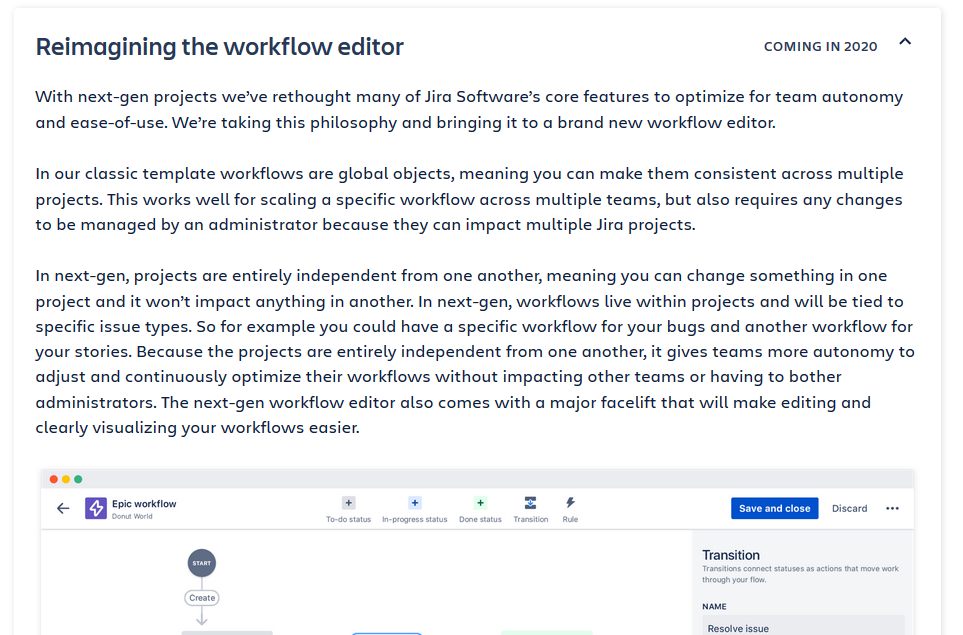
Task: Open the three-dot more options menu
Action: [x=892, y=508]
